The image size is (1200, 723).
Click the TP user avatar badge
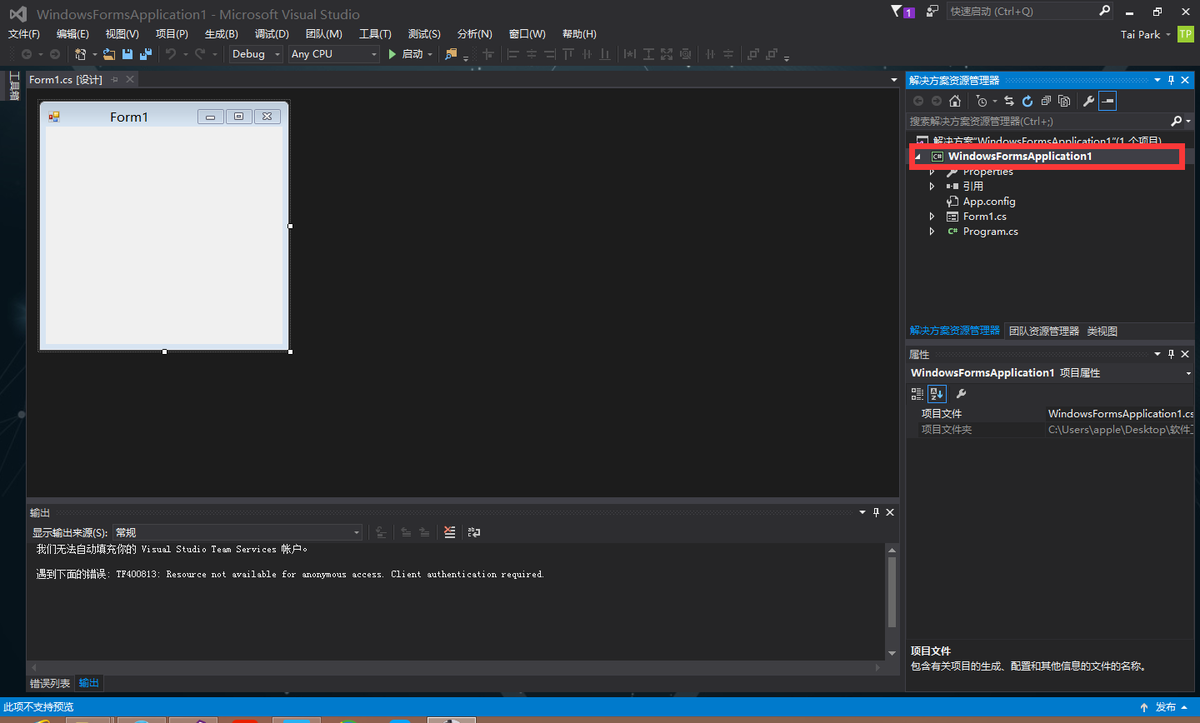coord(1185,34)
